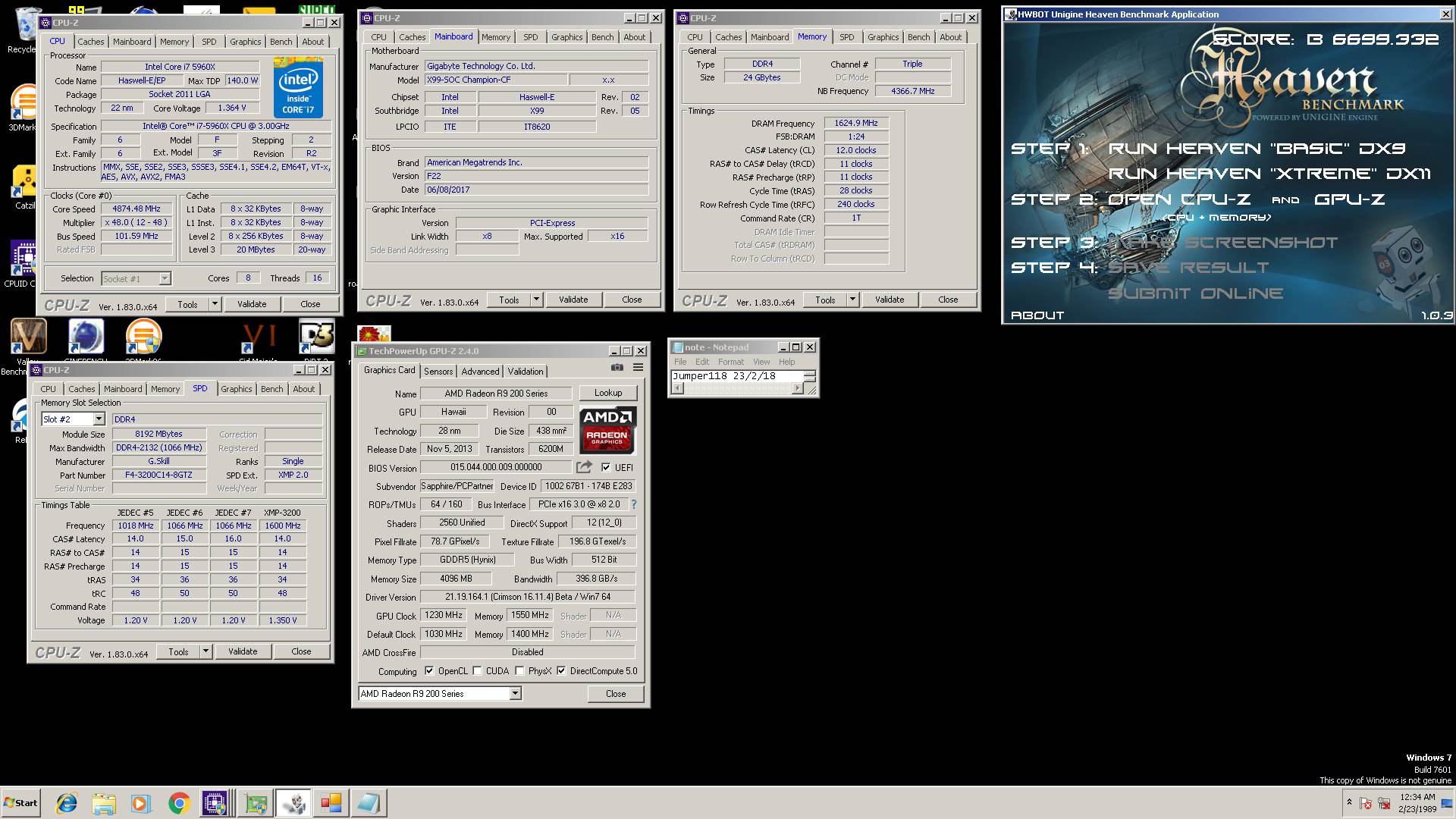Launch Internet Explorer from the taskbar

tap(67, 803)
